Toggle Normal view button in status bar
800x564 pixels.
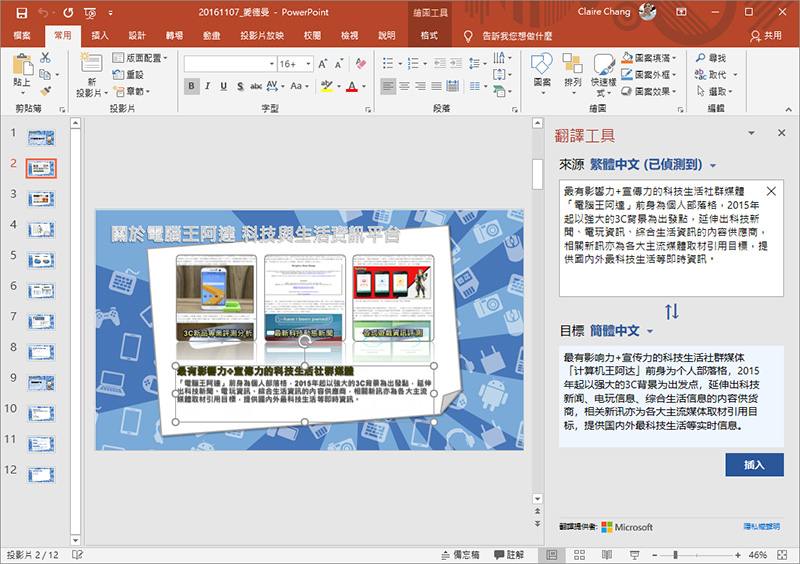(x=552, y=555)
